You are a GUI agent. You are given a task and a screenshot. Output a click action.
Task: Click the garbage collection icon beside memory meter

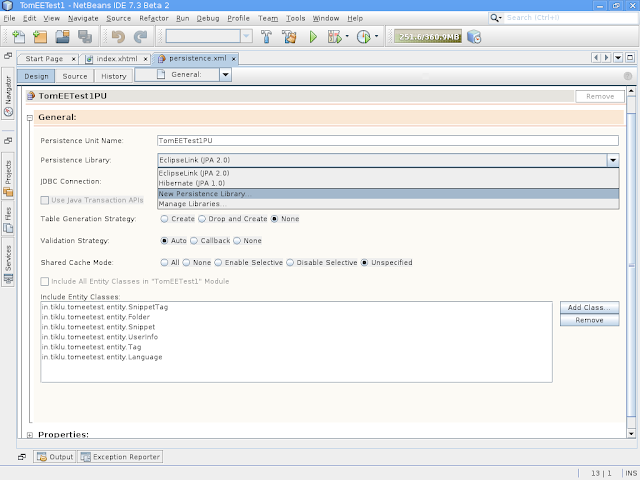(474, 37)
